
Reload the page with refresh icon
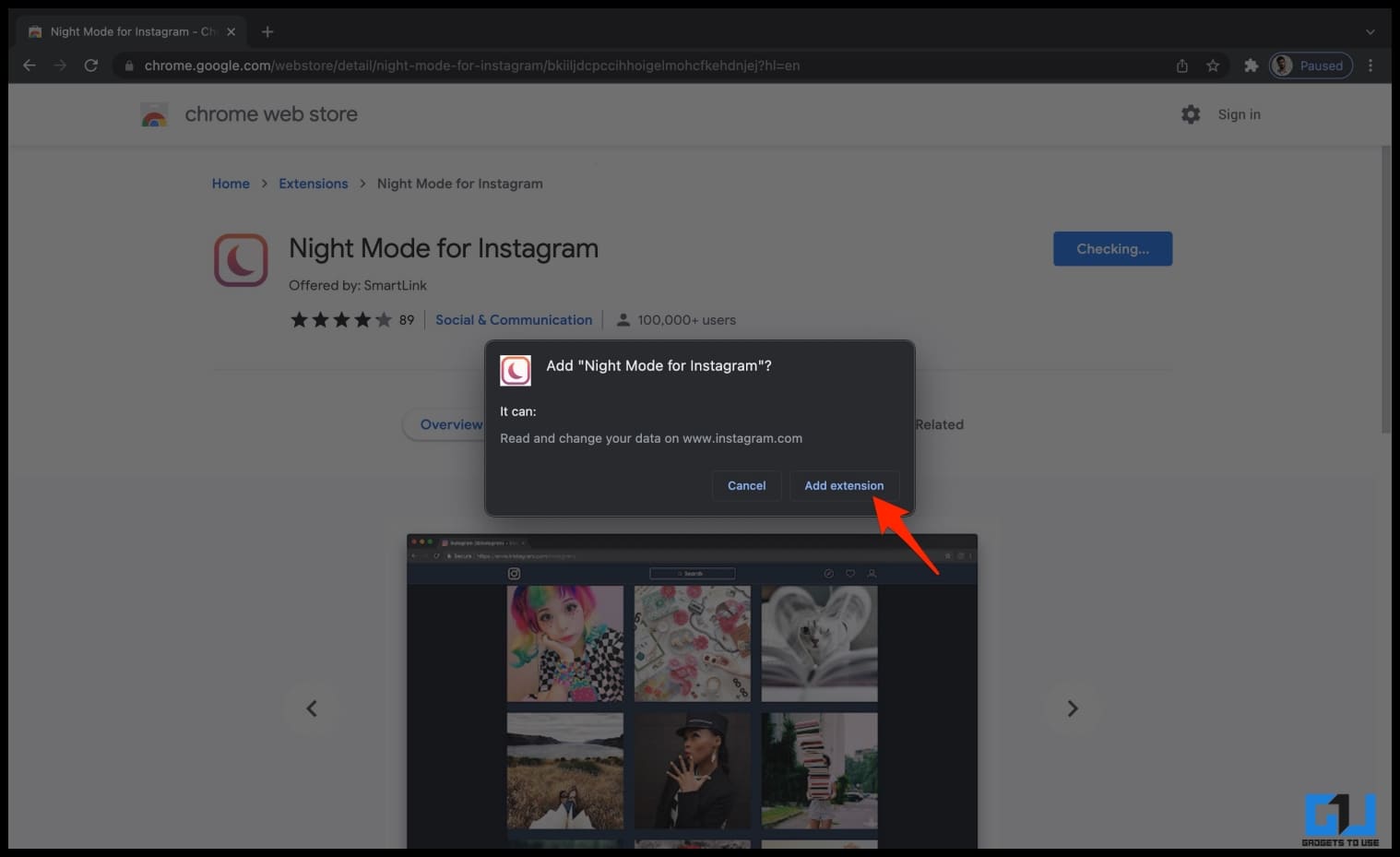click(90, 65)
